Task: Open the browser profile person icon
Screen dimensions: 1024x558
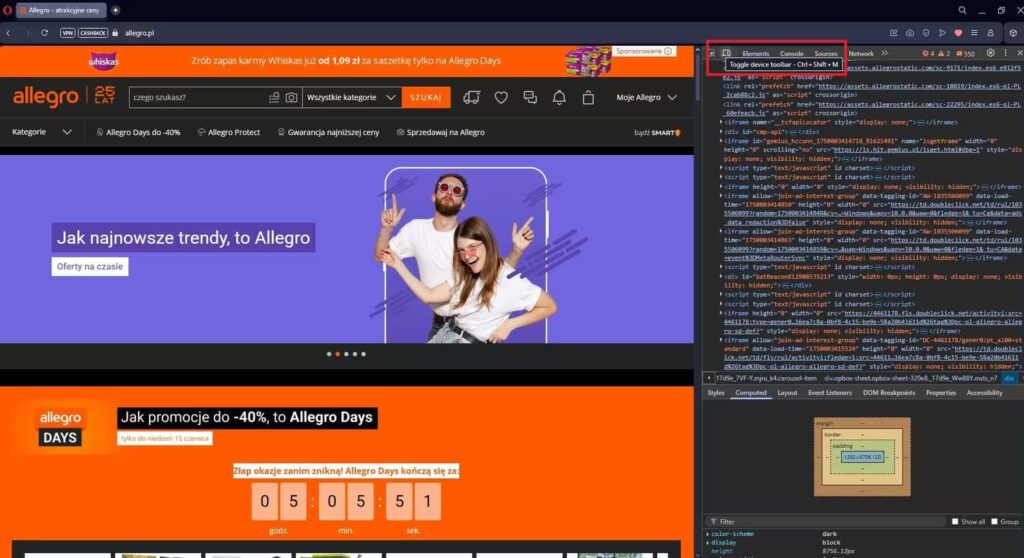Action: [x=991, y=33]
